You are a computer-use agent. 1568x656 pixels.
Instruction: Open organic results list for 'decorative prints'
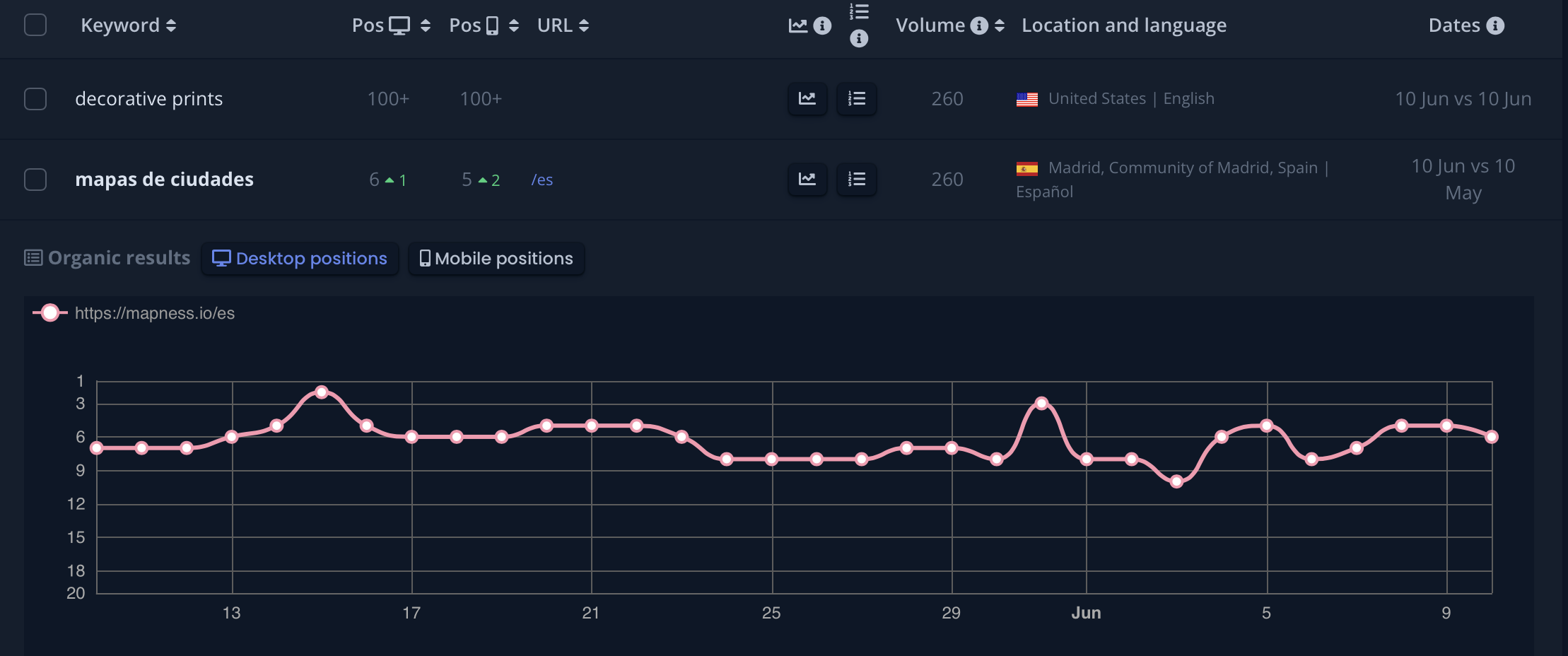(x=857, y=99)
